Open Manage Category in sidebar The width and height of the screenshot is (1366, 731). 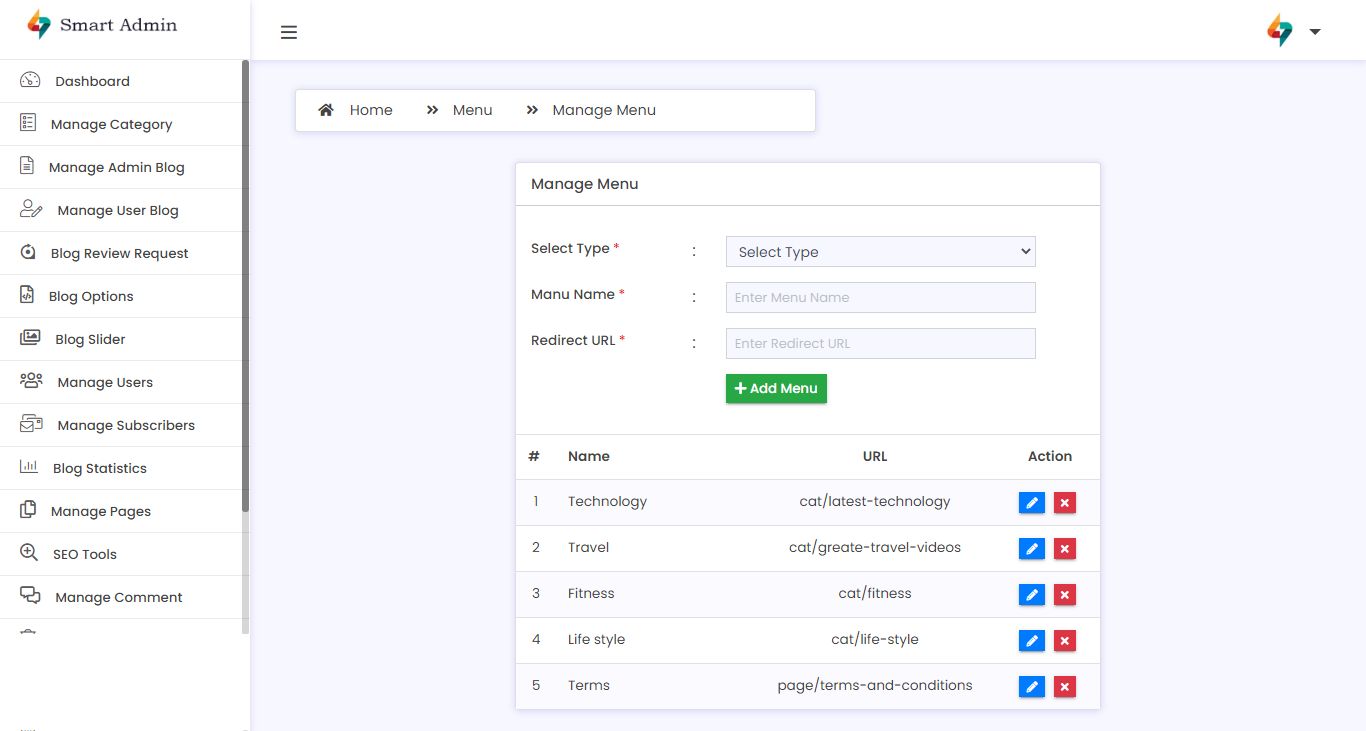[x=121, y=124]
